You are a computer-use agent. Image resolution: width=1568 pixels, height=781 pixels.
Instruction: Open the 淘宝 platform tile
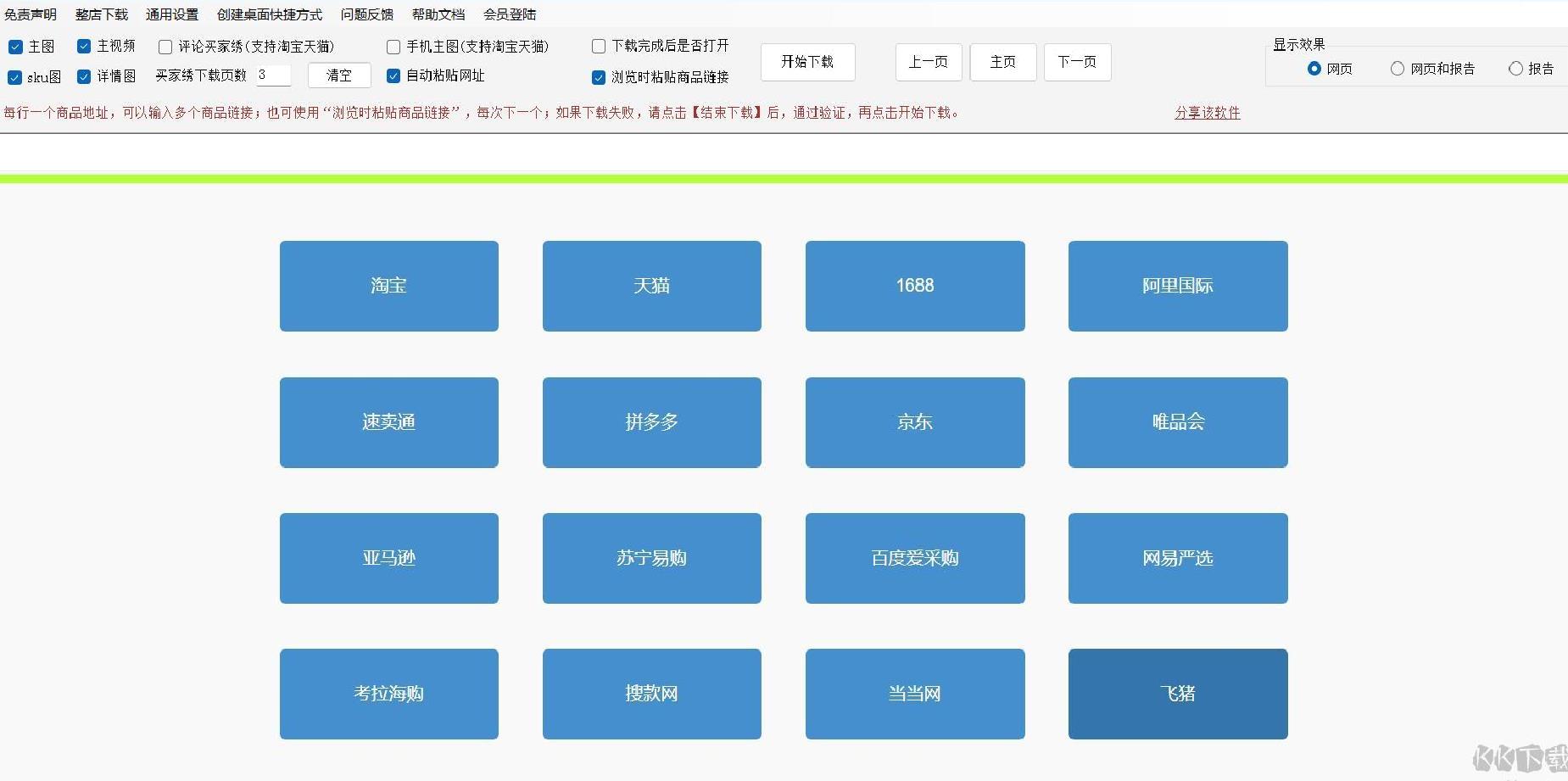389,286
